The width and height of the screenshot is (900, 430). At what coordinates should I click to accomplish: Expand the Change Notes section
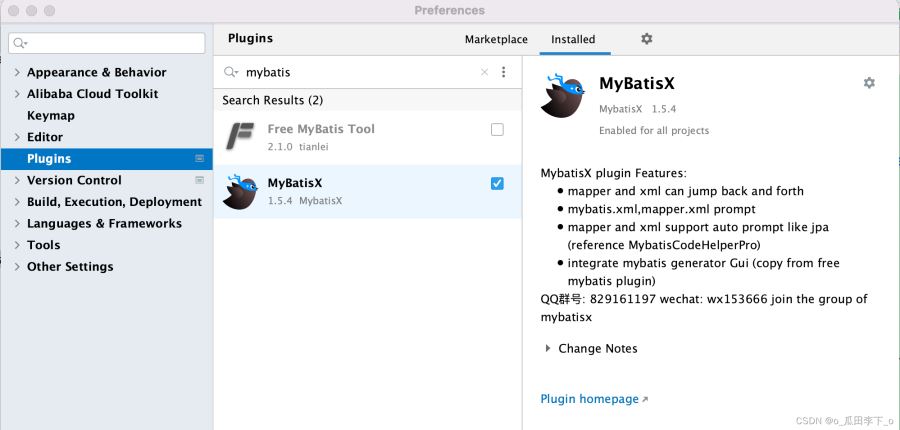click(x=548, y=348)
